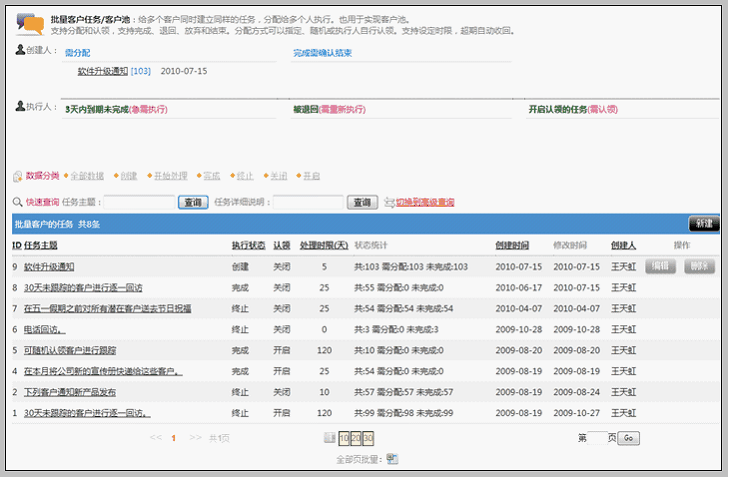
Task: Filter data by 完成 category
Action: [212, 176]
